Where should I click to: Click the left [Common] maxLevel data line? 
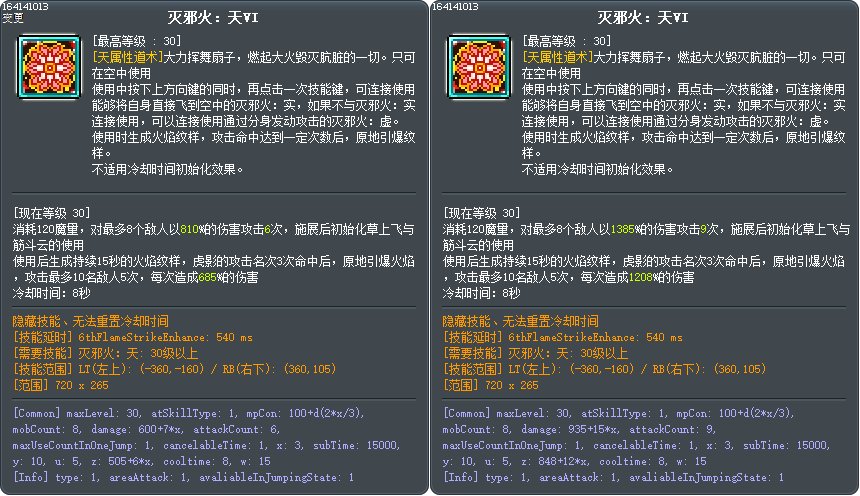click(x=188, y=413)
